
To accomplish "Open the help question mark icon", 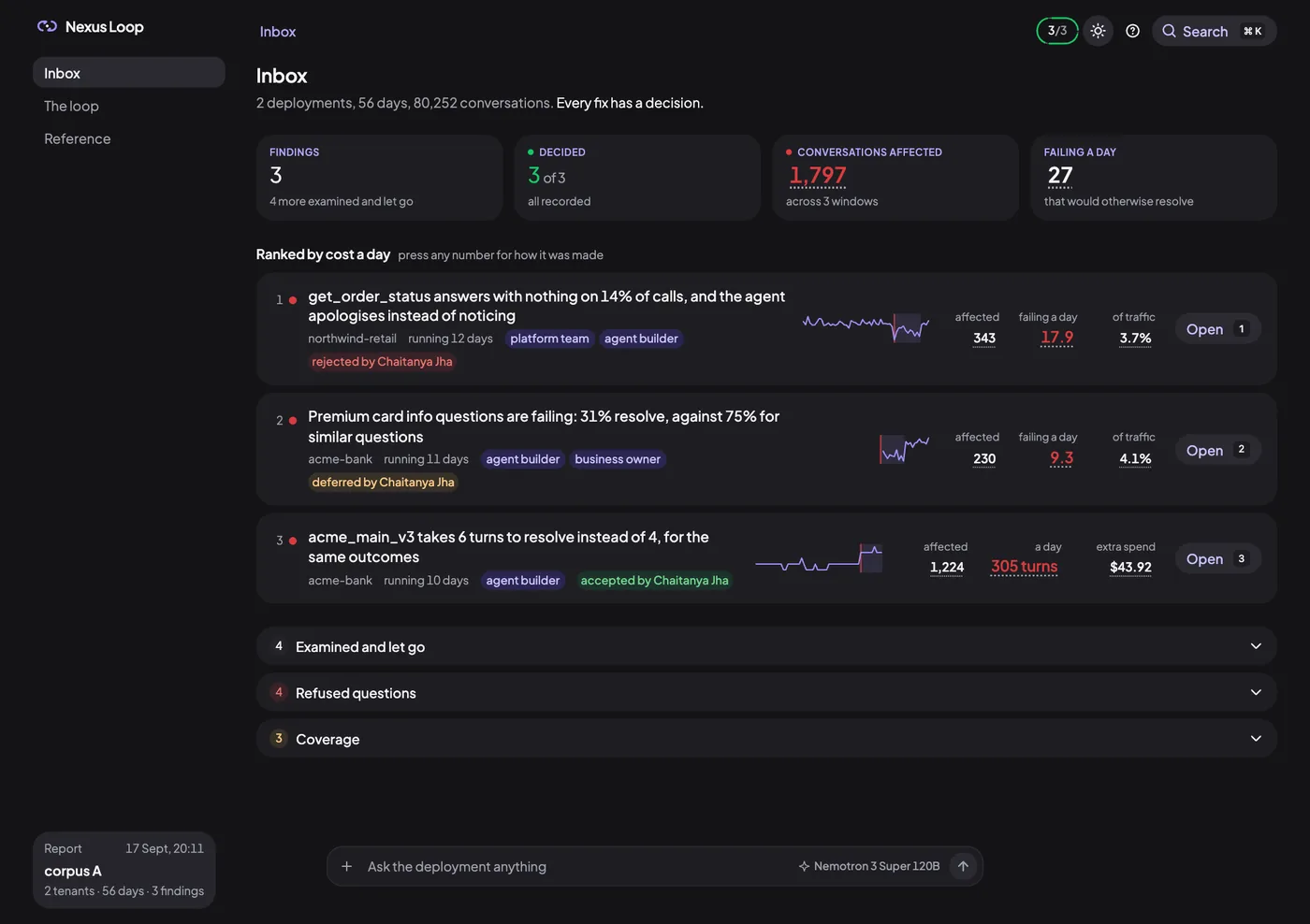I will [1132, 31].
